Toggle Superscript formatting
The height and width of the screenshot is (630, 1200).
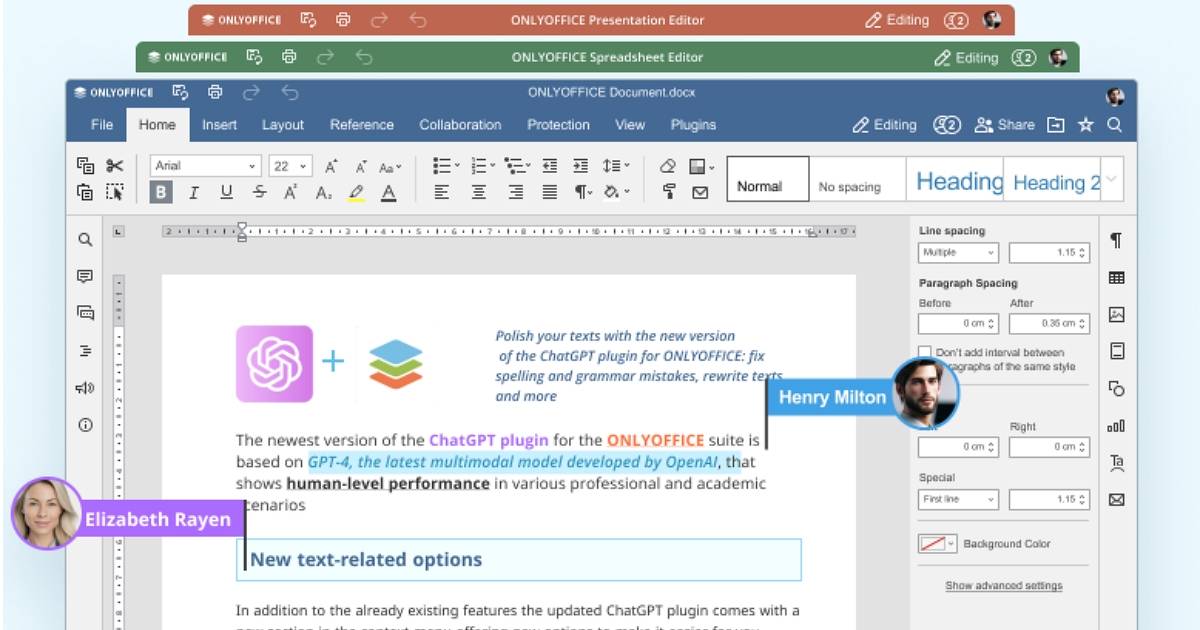click(291, 192)
